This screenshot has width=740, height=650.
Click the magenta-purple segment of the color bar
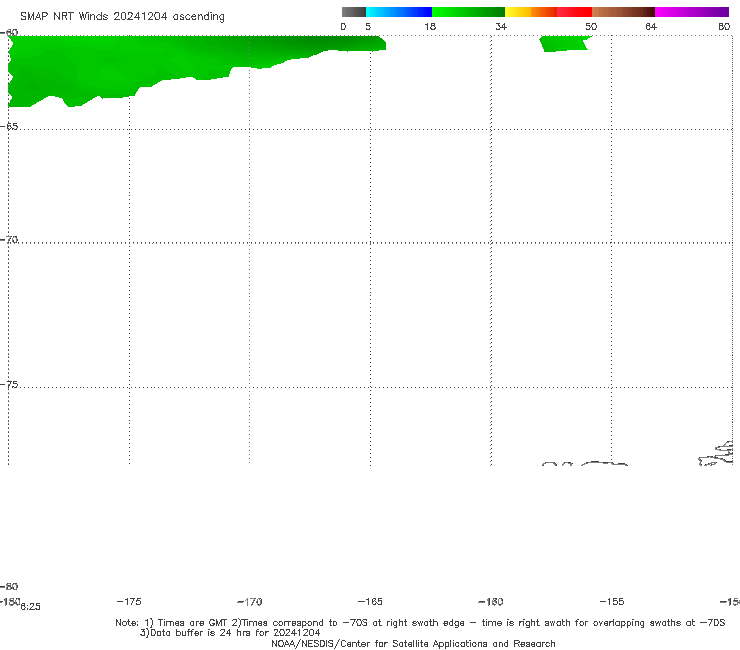pos(692,12)
